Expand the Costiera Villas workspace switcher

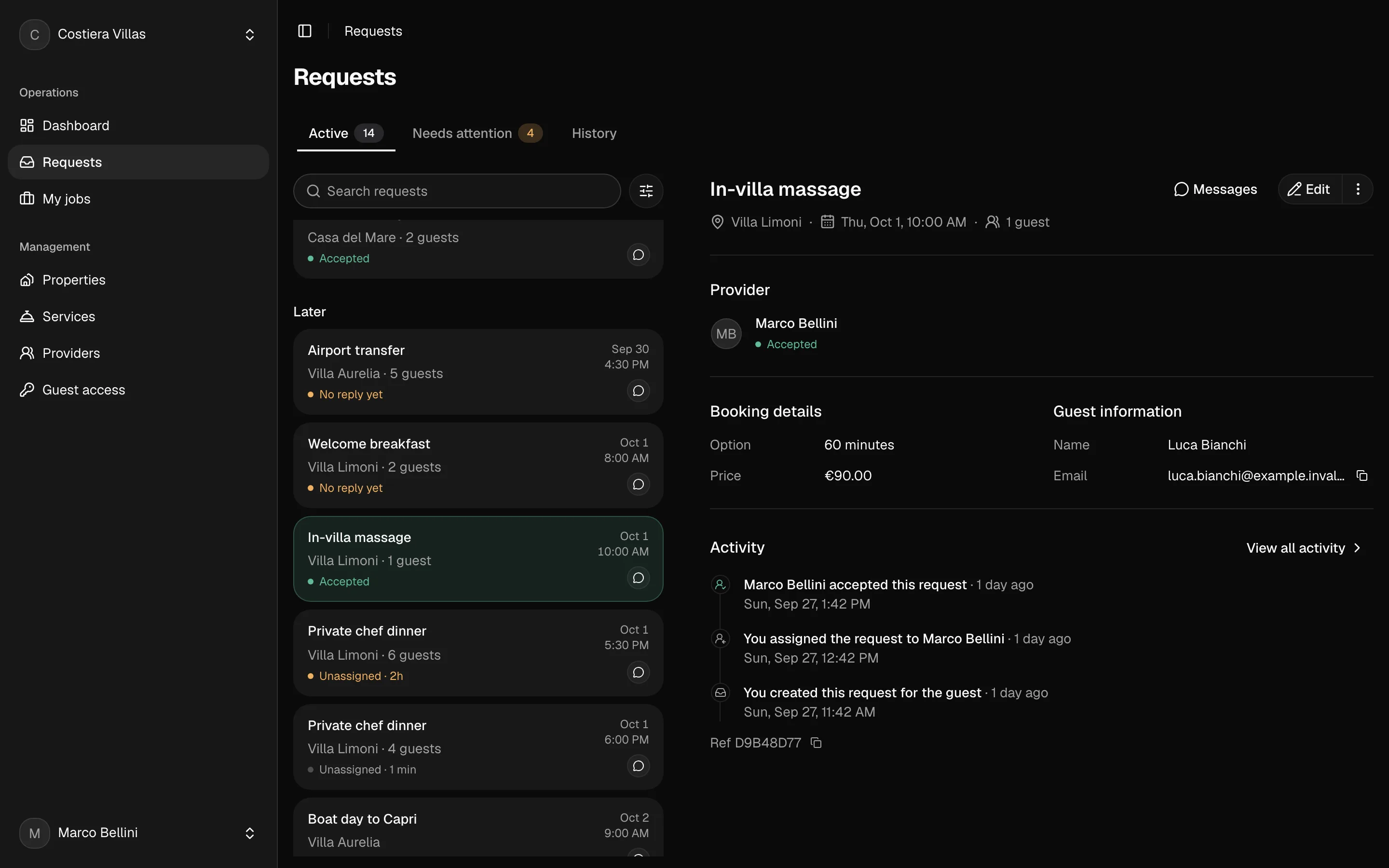(x=138, y=34)
